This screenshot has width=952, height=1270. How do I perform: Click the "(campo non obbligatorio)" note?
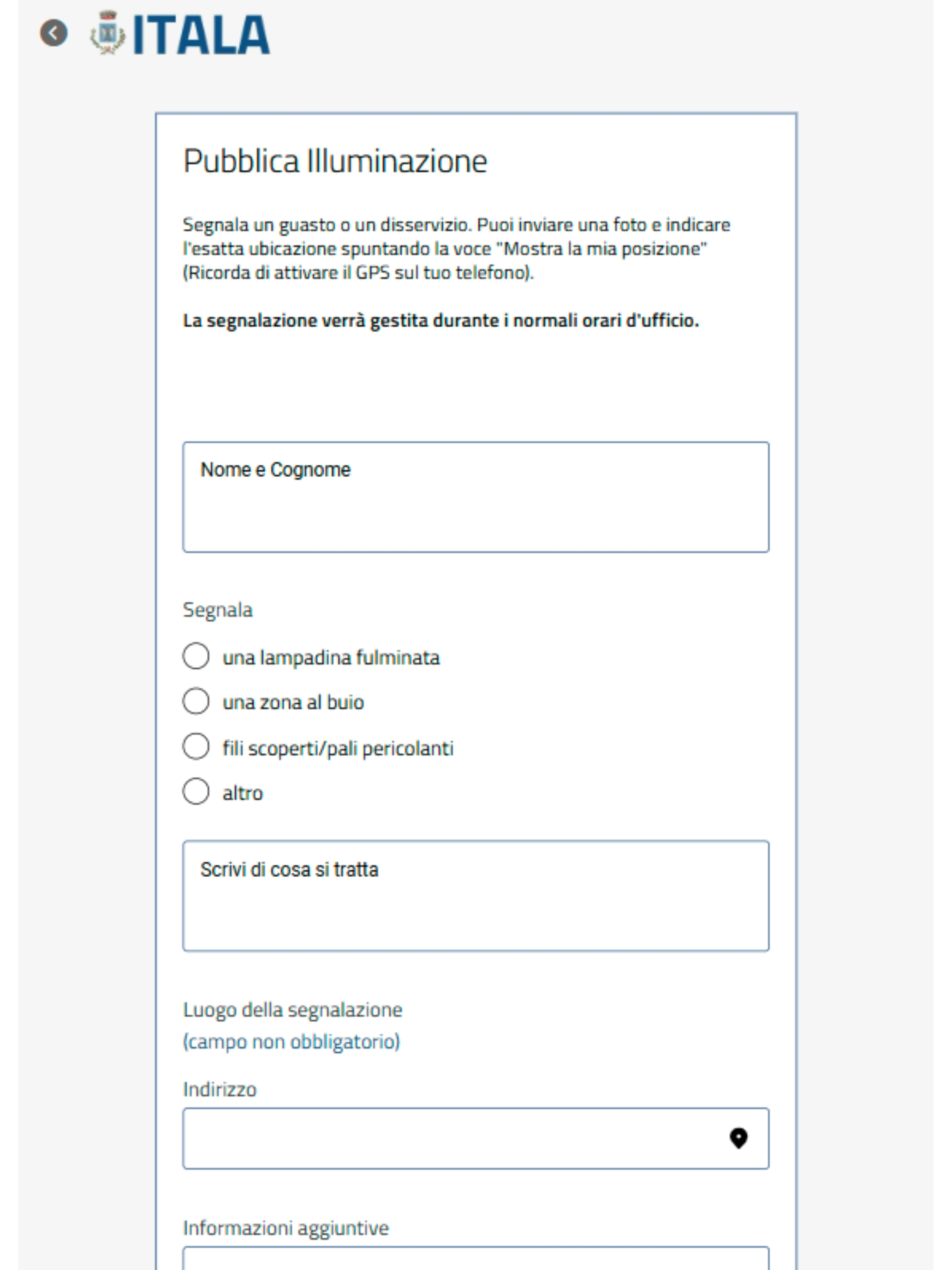tap(292, 1042)
